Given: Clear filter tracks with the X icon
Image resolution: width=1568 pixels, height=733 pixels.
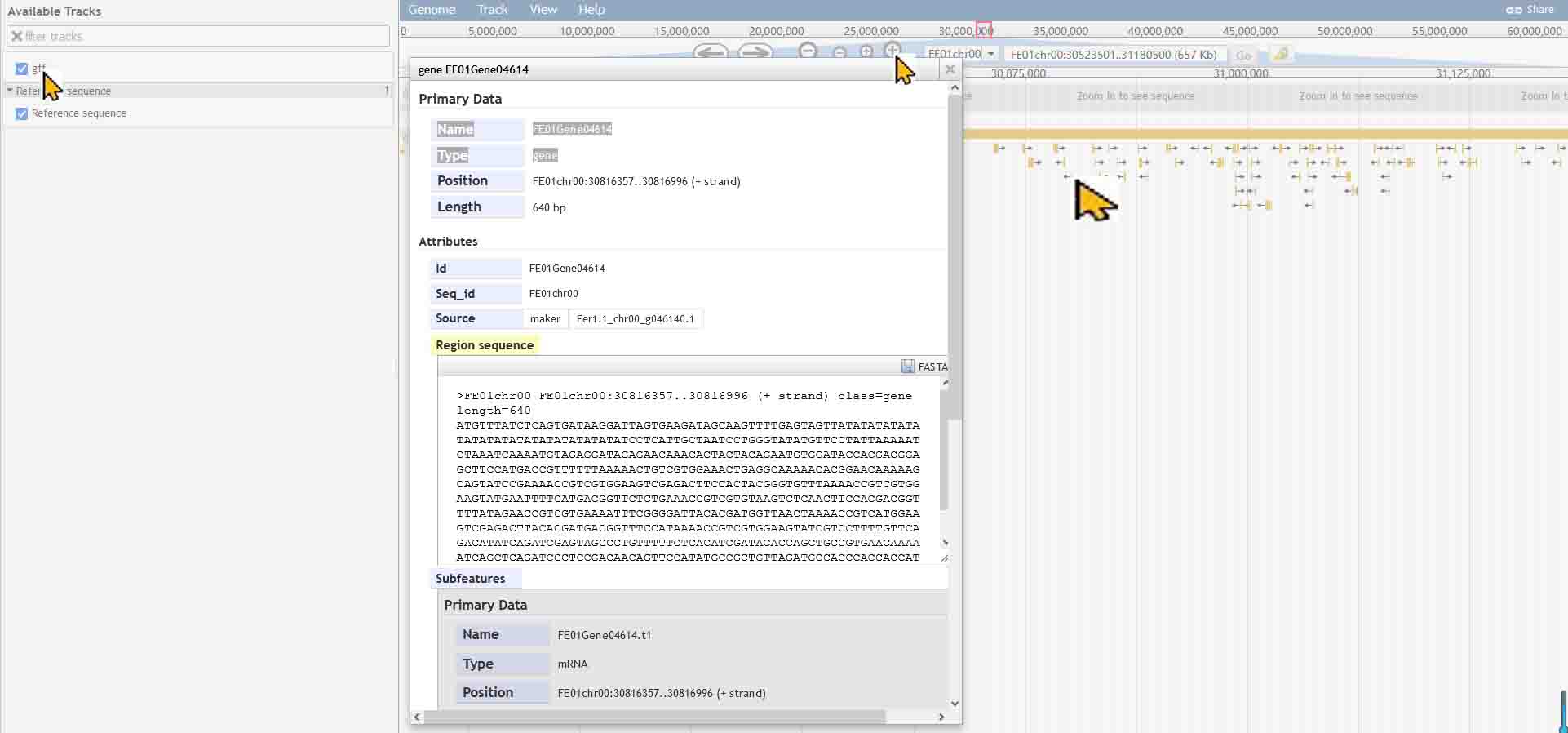Looking at the screenshot, I should tap(16, 36).
